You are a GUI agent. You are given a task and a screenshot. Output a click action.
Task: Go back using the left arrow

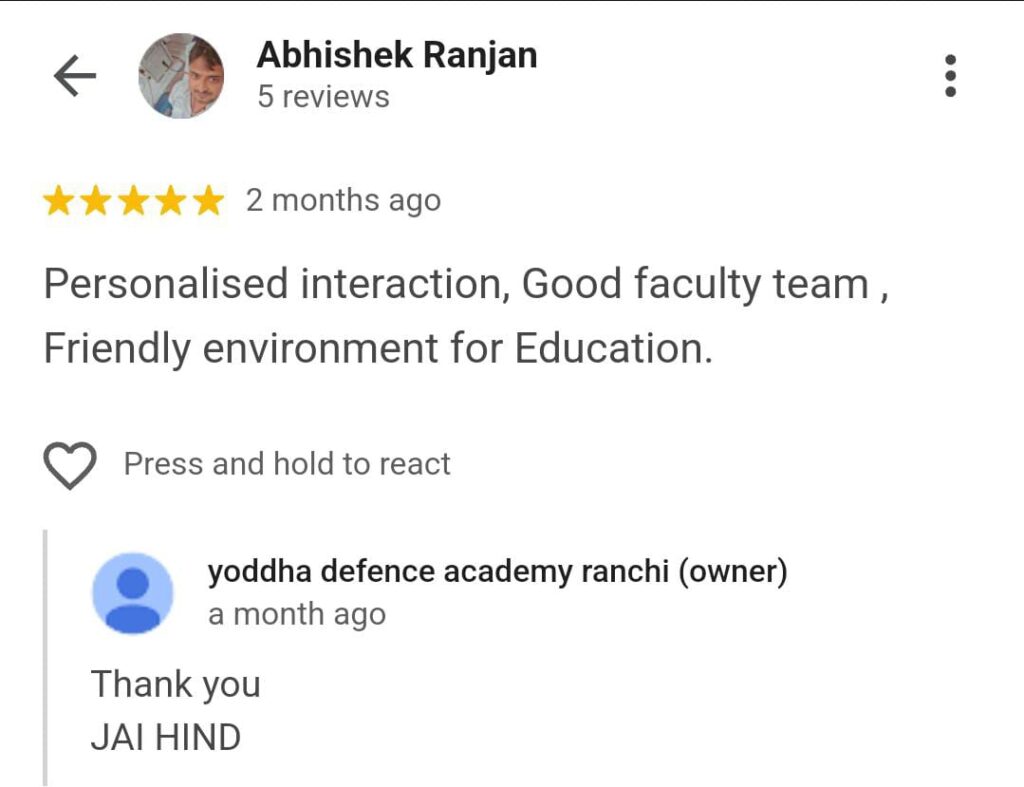point(74,76)
